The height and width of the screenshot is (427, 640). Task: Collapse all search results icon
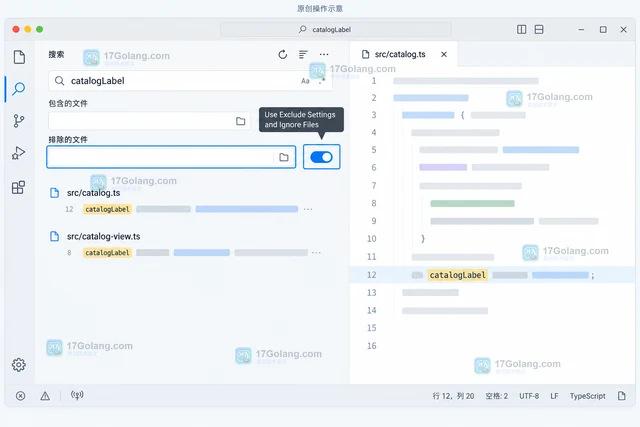303,55
